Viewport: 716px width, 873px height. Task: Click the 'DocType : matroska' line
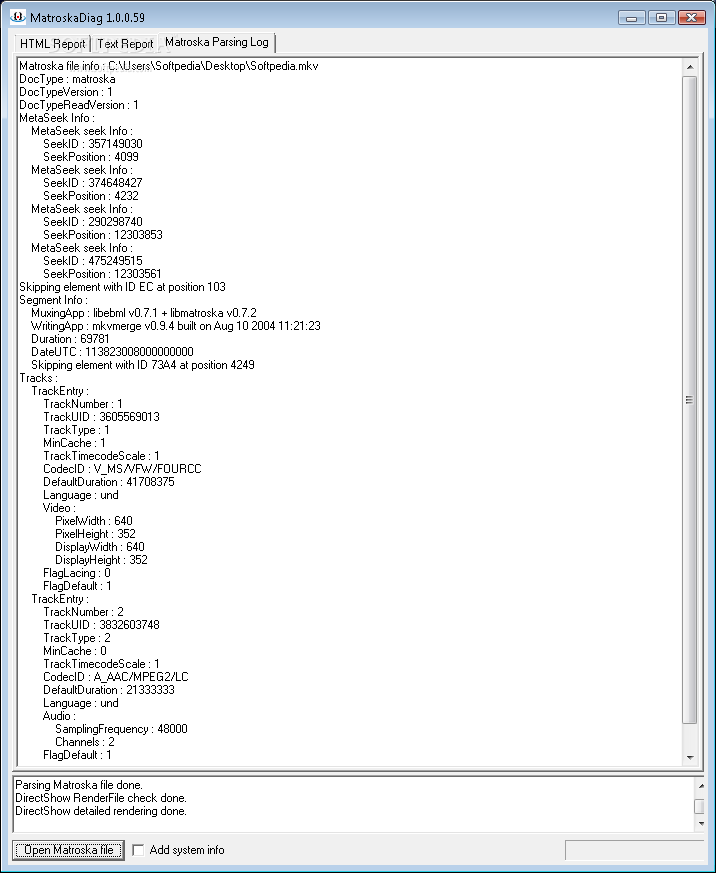[x=67, y=79]
